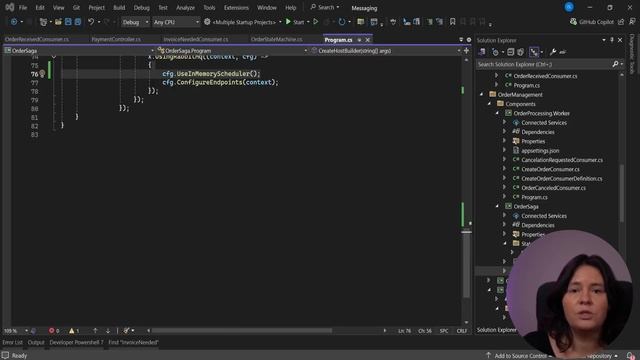Open the OrderSaga.Program type dropdown

pyautogui.click(x=232, y=51)
